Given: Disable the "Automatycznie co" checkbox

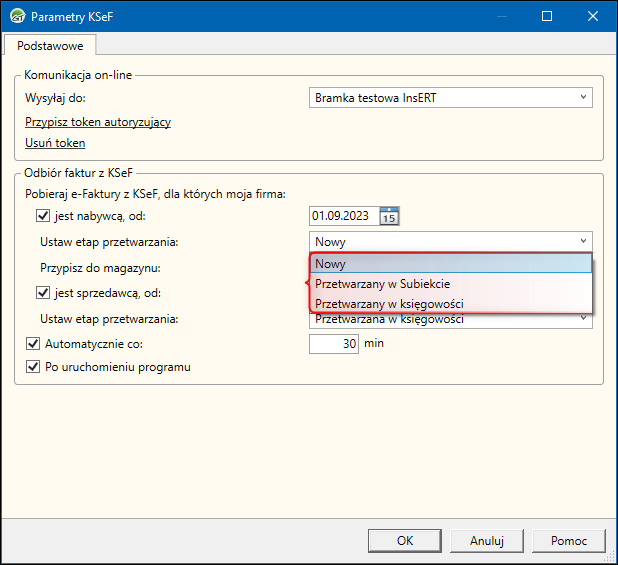Looking at the screenshot, I should 32,343.
